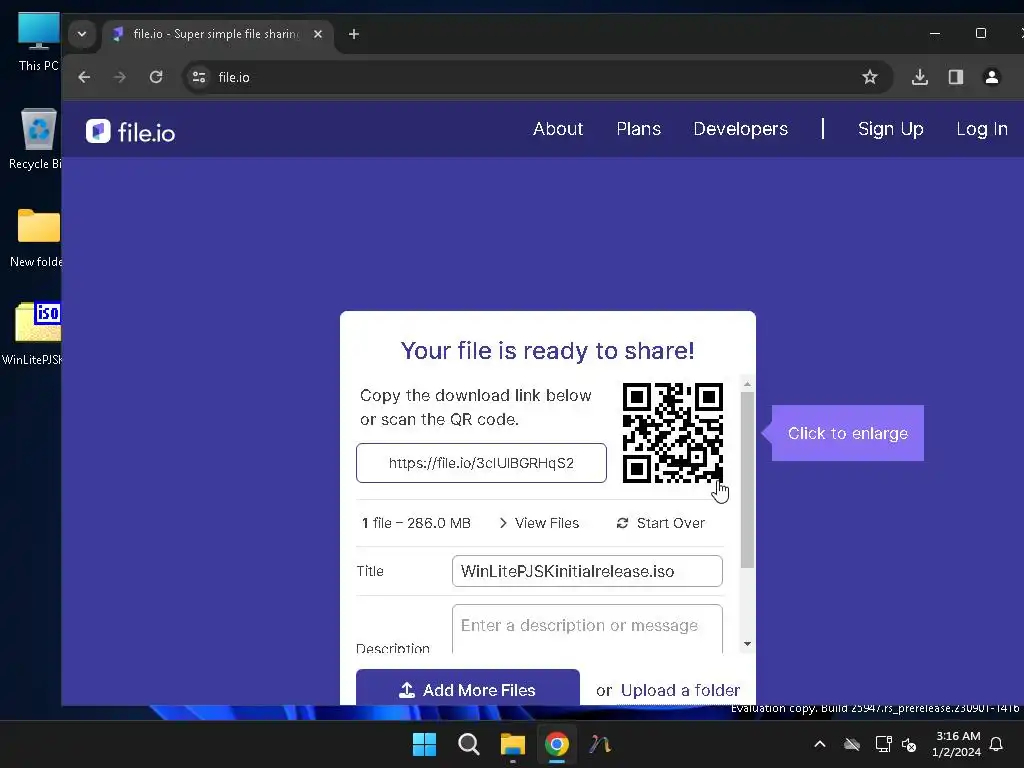Open the Plans page
Image resolution: width=1024 pixels, height=768 pixels.
coord(638,129)
